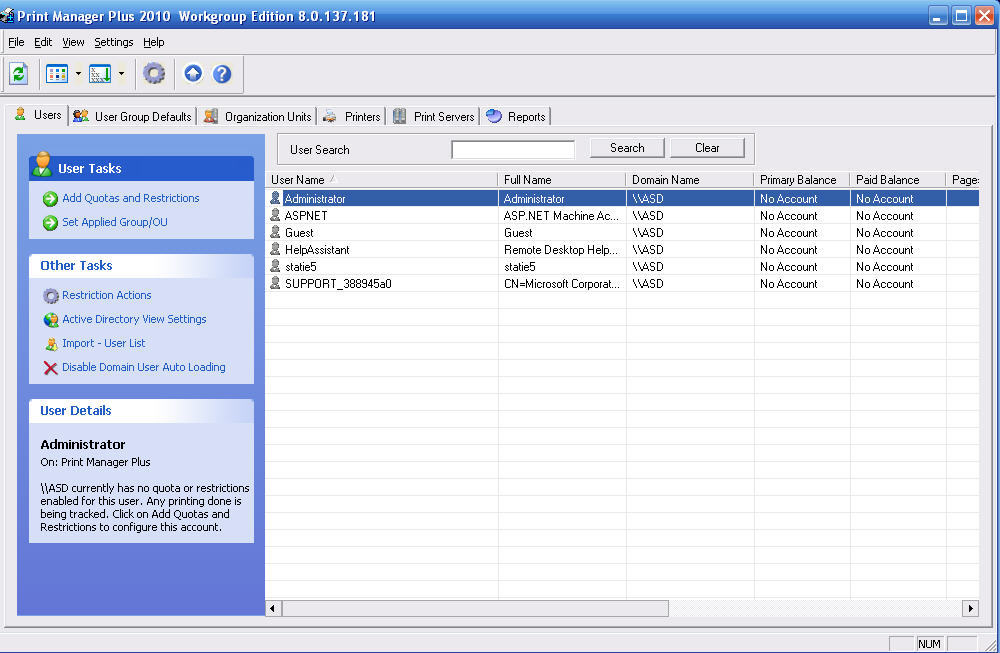Open the Settings menu
1000x653 pixels.
[113, 42]
